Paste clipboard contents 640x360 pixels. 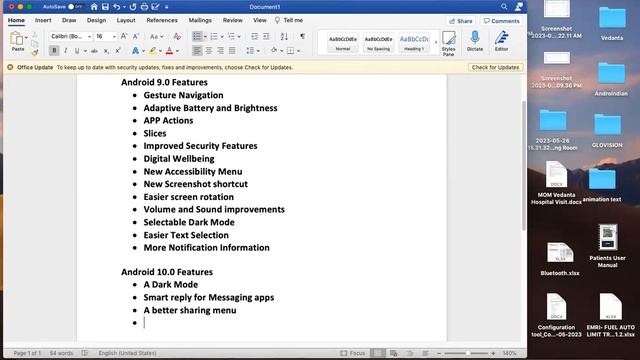[x=17, y=41]
